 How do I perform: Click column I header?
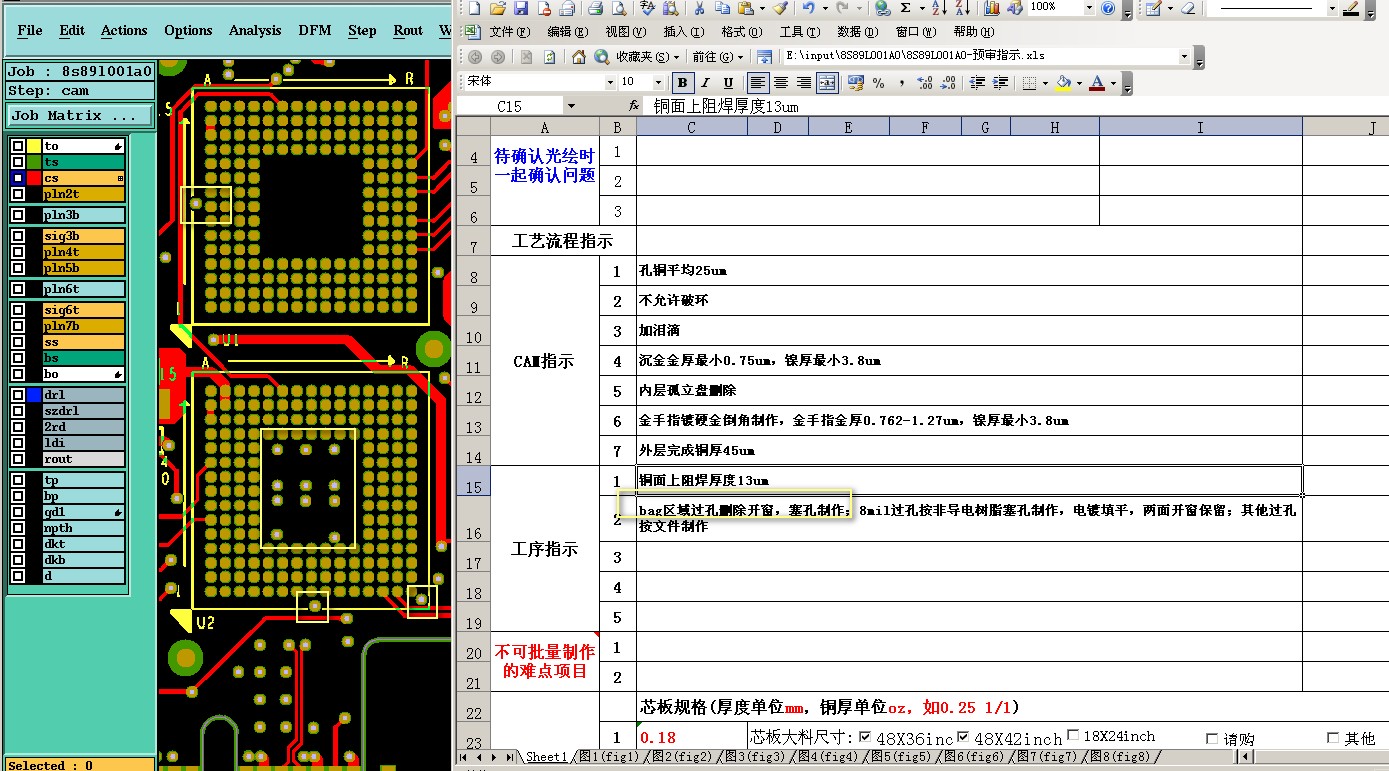point(1200,127)
